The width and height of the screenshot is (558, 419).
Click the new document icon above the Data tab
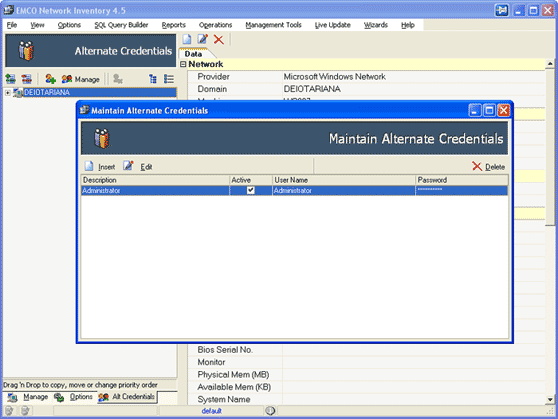coord(187,39)
